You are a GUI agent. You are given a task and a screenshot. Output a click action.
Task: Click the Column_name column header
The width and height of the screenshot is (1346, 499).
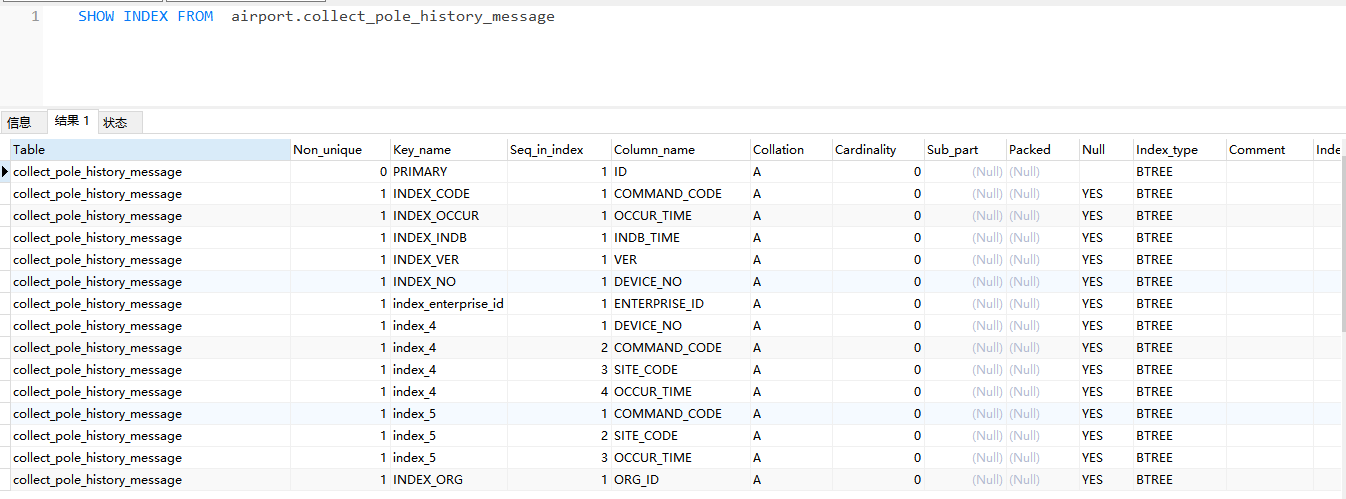click(680, 150)
